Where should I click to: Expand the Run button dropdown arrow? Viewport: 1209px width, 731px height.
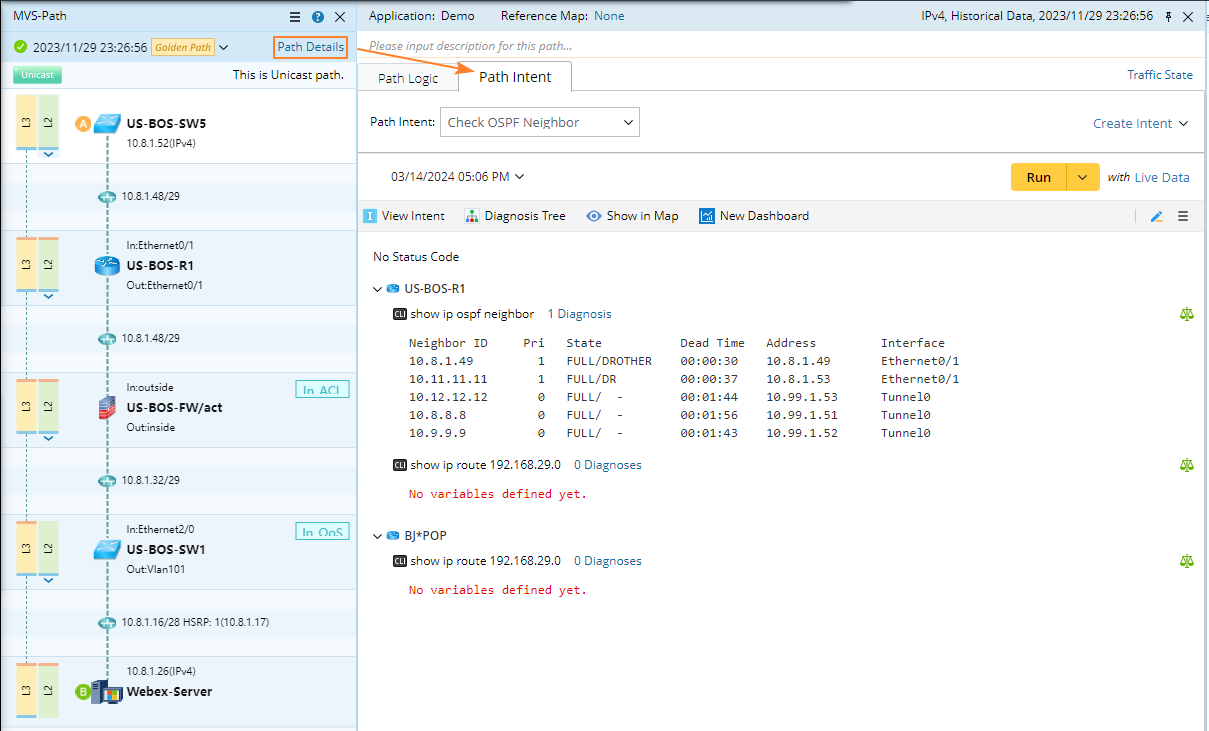[x=1083, y=177]
